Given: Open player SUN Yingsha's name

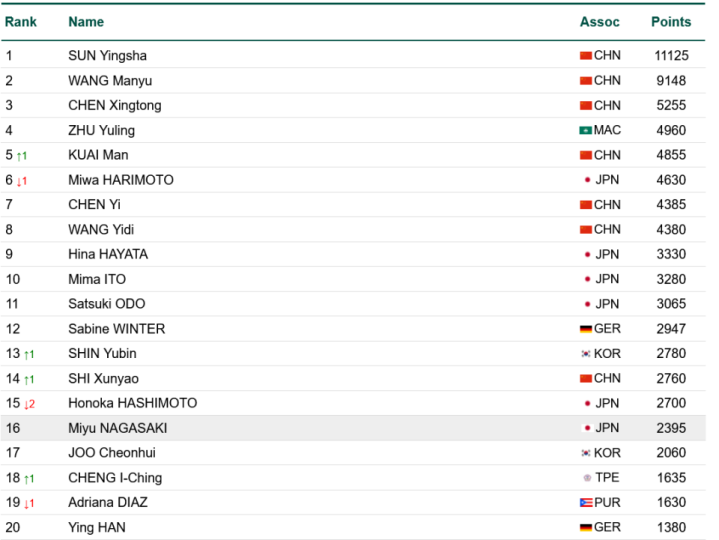Looking at the screenshot, I should [107, 56].
